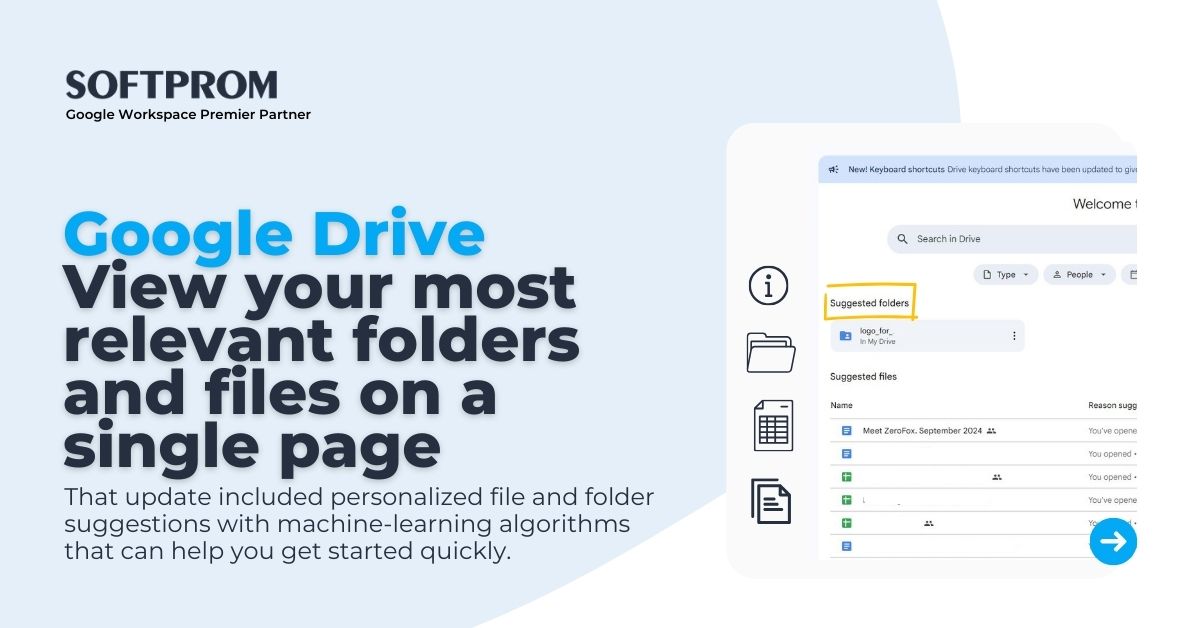Open three-dot menu for logo_for_ folder
This screenshot has height=628, width=1200.
(x=1014, y=336)
